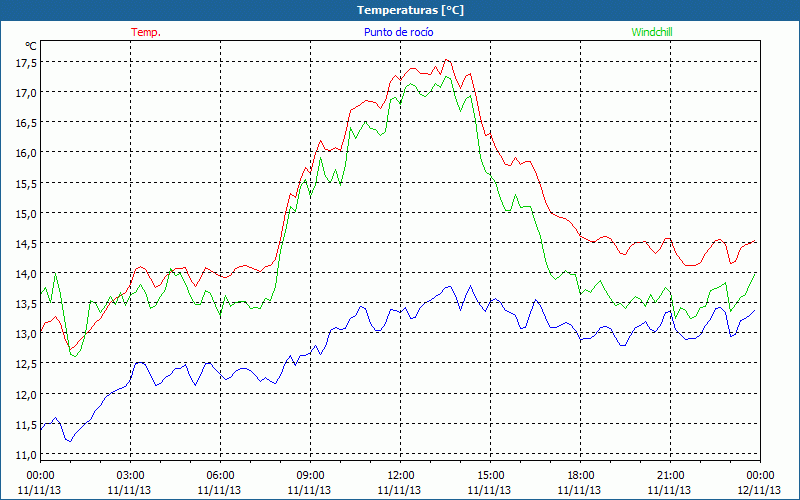Select the red Temp. legend label
The height and width of the screenshot is (500, 800).
point(146,32)
